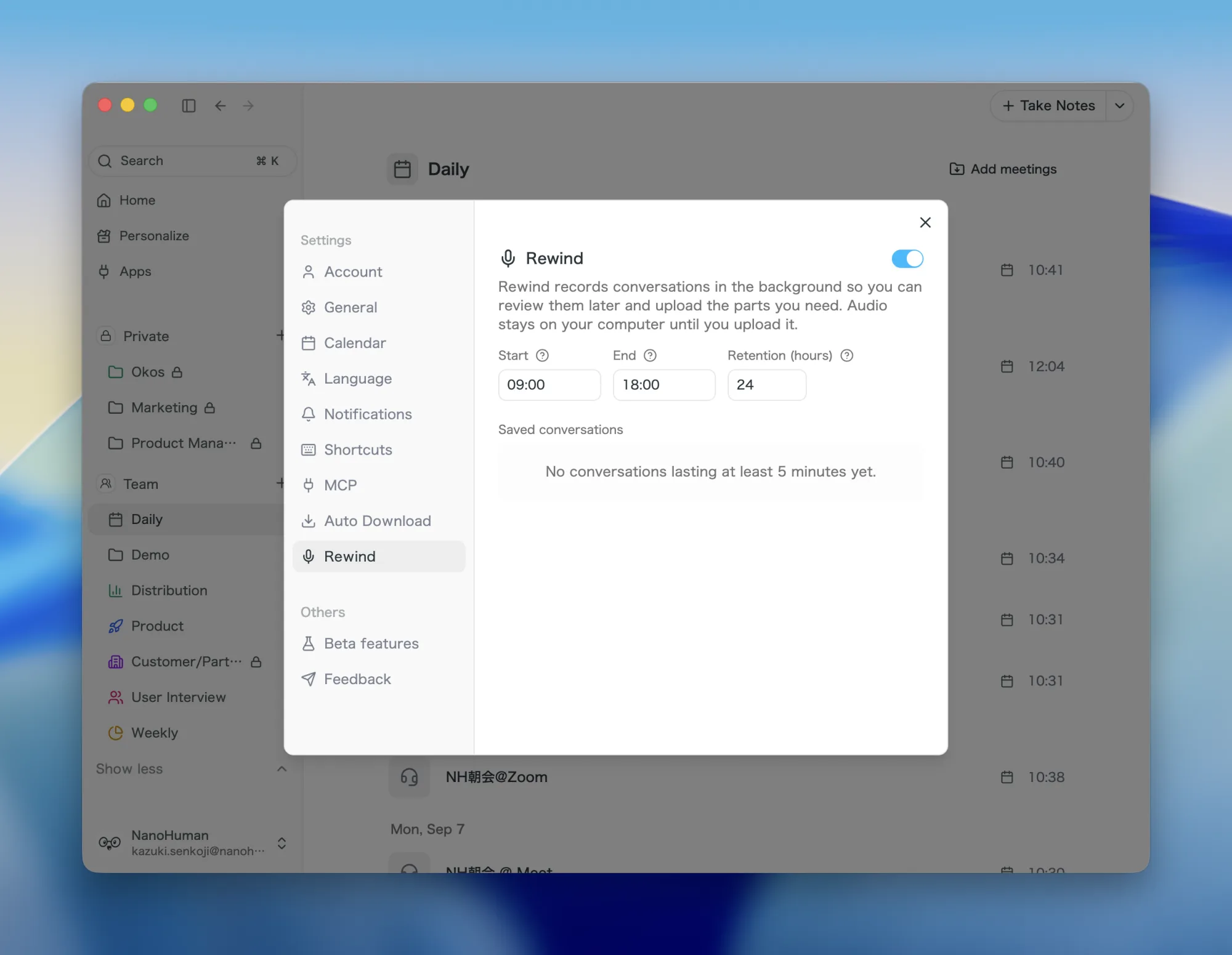Open the Take Notes dropdown arrow
The height and width of the screenshot is (955, 1232).
(x=1119, y=106)
